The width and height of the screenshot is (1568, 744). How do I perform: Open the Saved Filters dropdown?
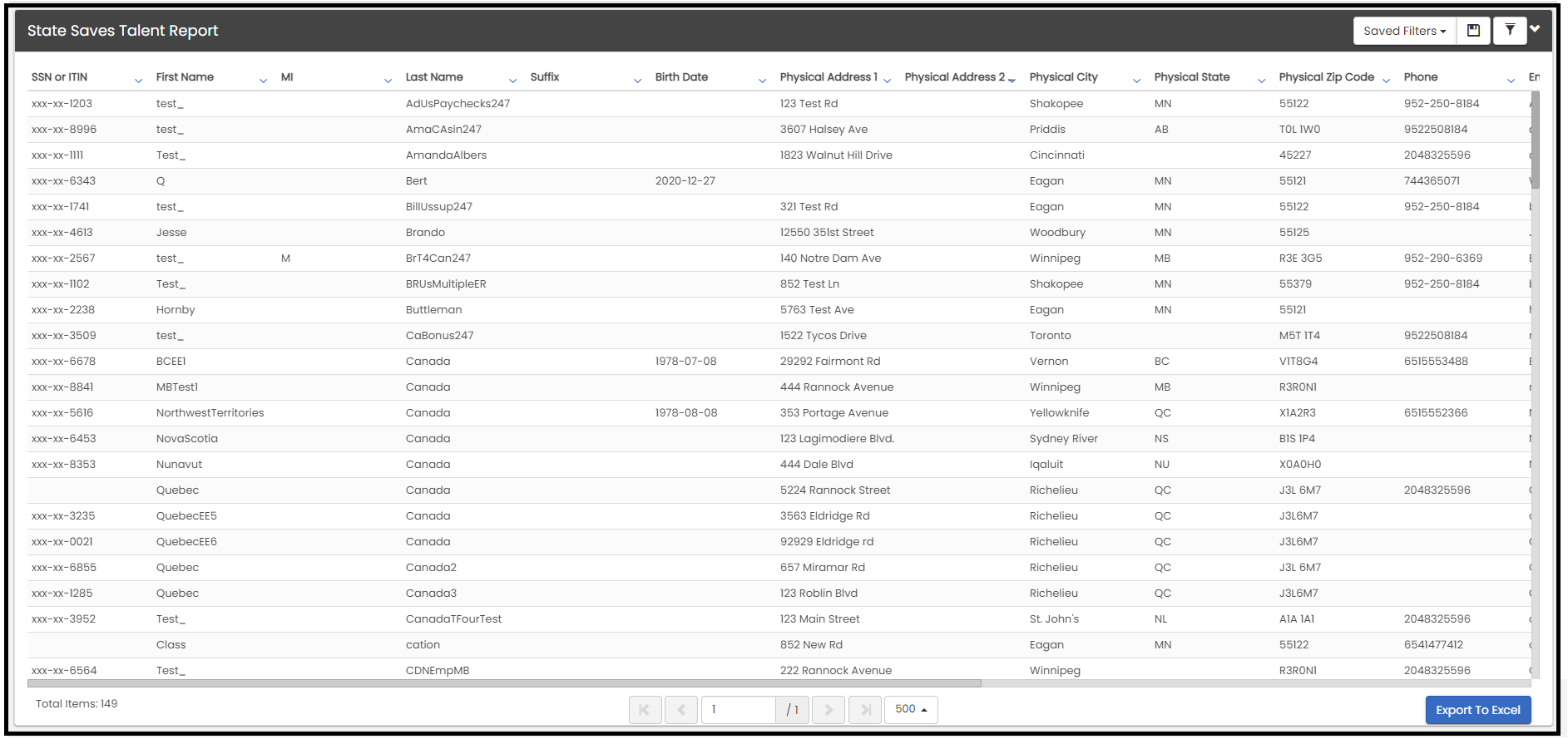click(1404, 31)
